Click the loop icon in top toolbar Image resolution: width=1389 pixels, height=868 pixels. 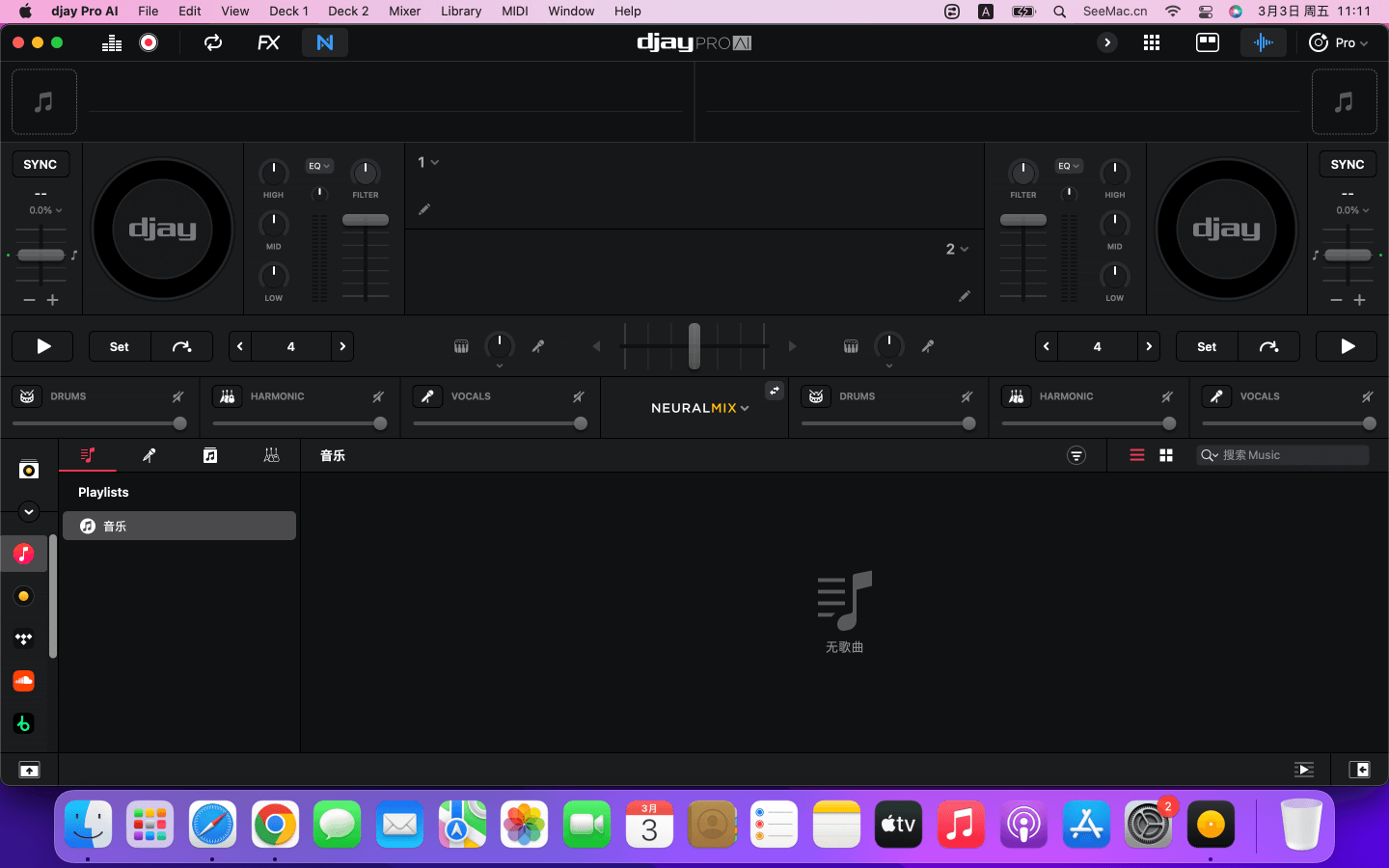213,42
